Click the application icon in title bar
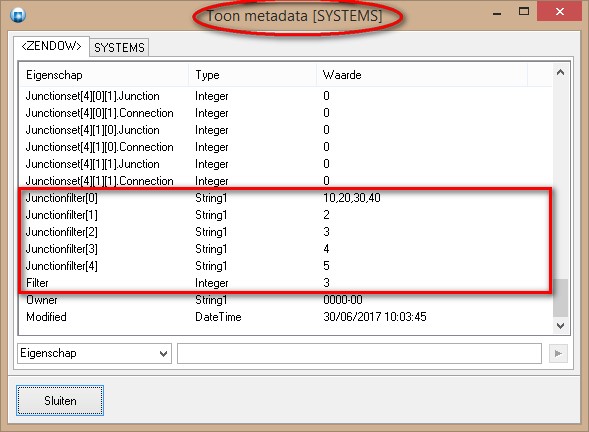This screenshot has height=432, width=589. 18,15
